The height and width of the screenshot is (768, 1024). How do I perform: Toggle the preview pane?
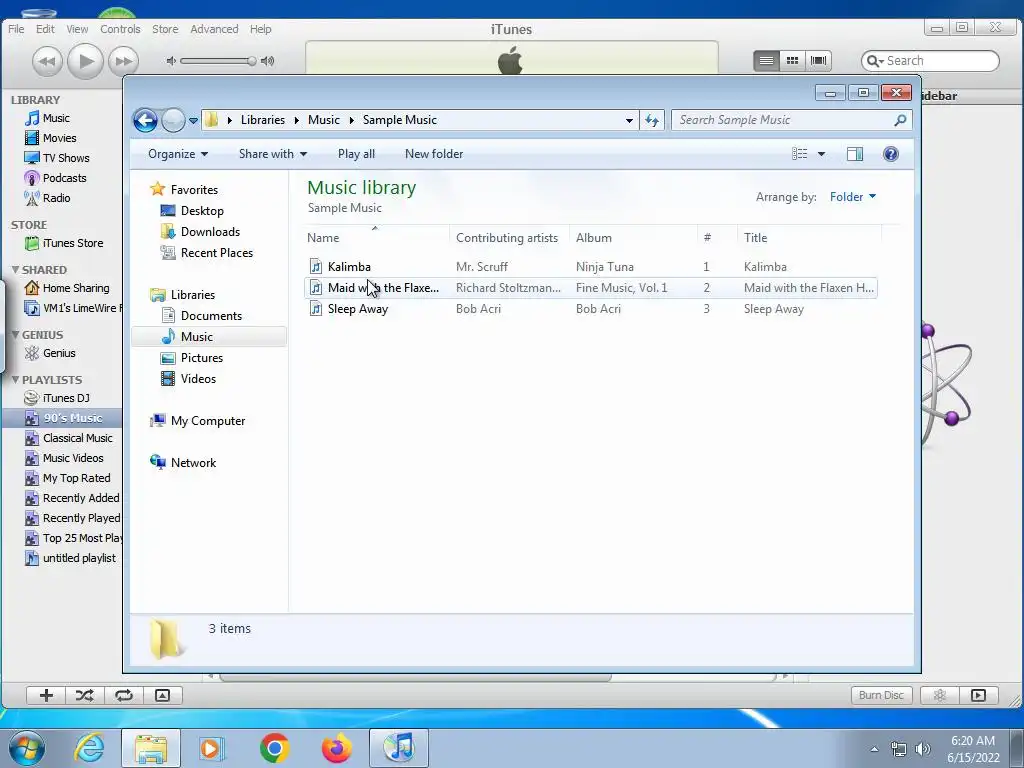pos(855,154)
